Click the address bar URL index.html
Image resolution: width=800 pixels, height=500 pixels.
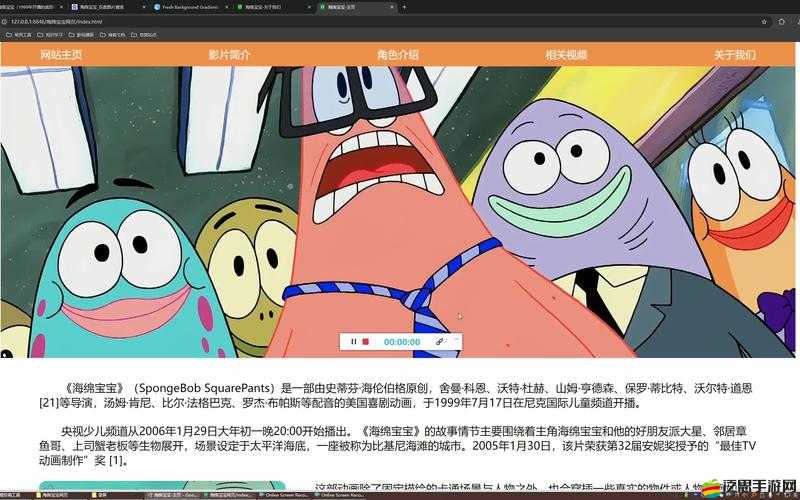(56, 22)
